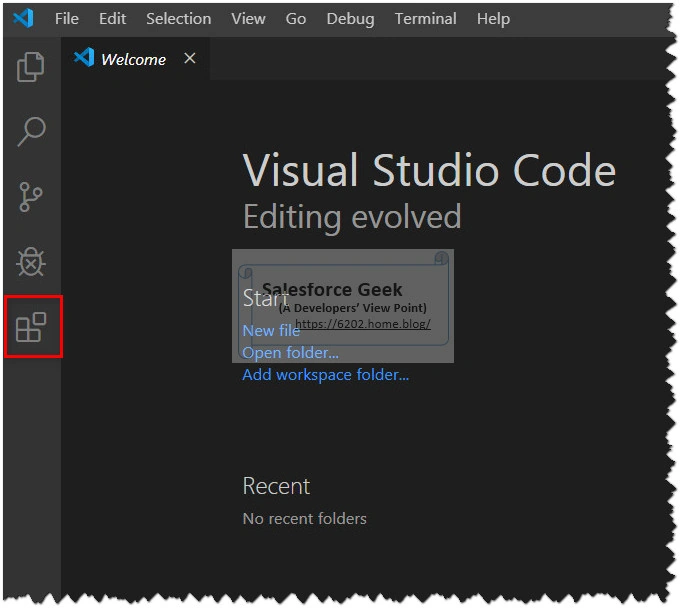Viewport: 686px width, 613px height.
Task: Open the Help menu
Action: point(494,19)
